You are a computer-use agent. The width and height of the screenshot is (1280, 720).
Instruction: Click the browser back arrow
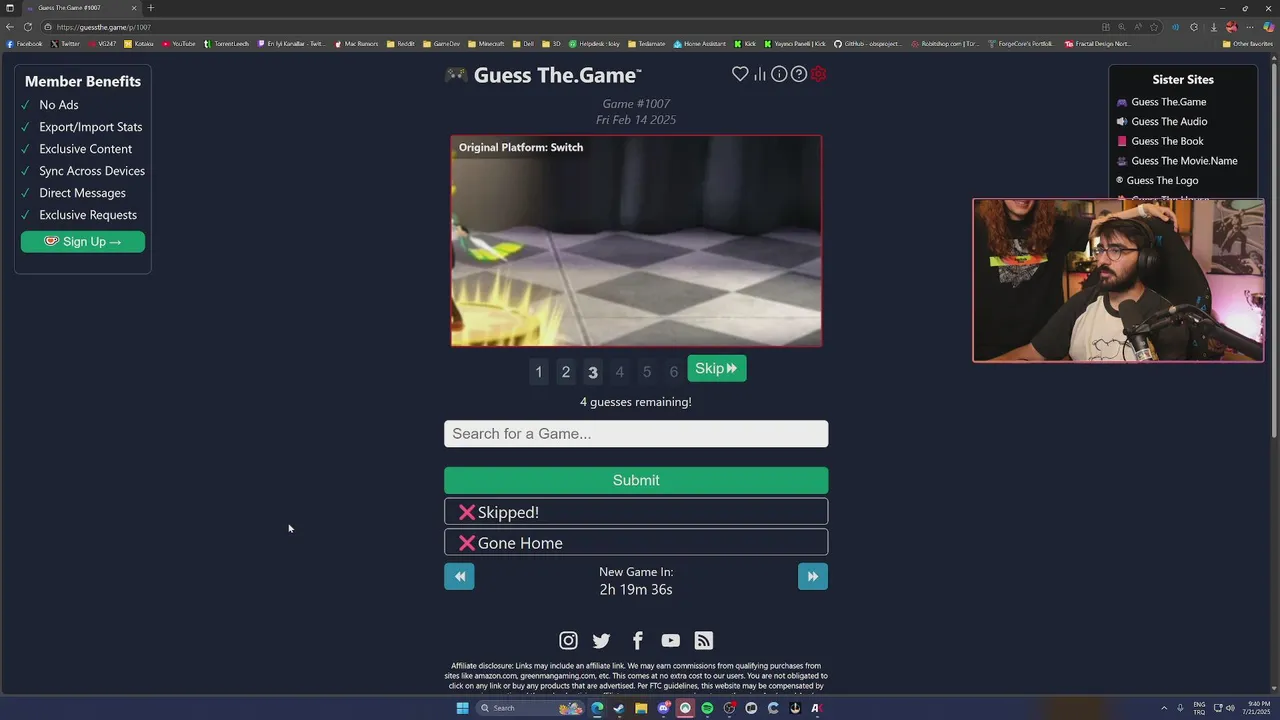click(x=10, y=27)
